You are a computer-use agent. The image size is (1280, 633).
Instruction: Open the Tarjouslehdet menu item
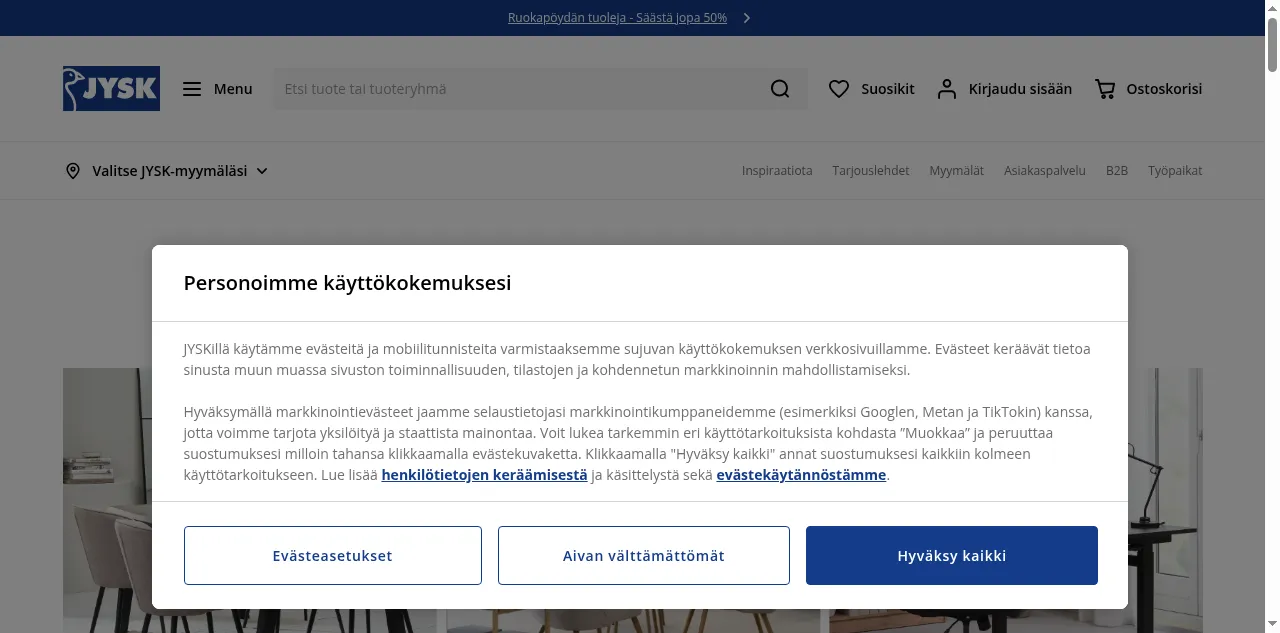pos(871,171)
